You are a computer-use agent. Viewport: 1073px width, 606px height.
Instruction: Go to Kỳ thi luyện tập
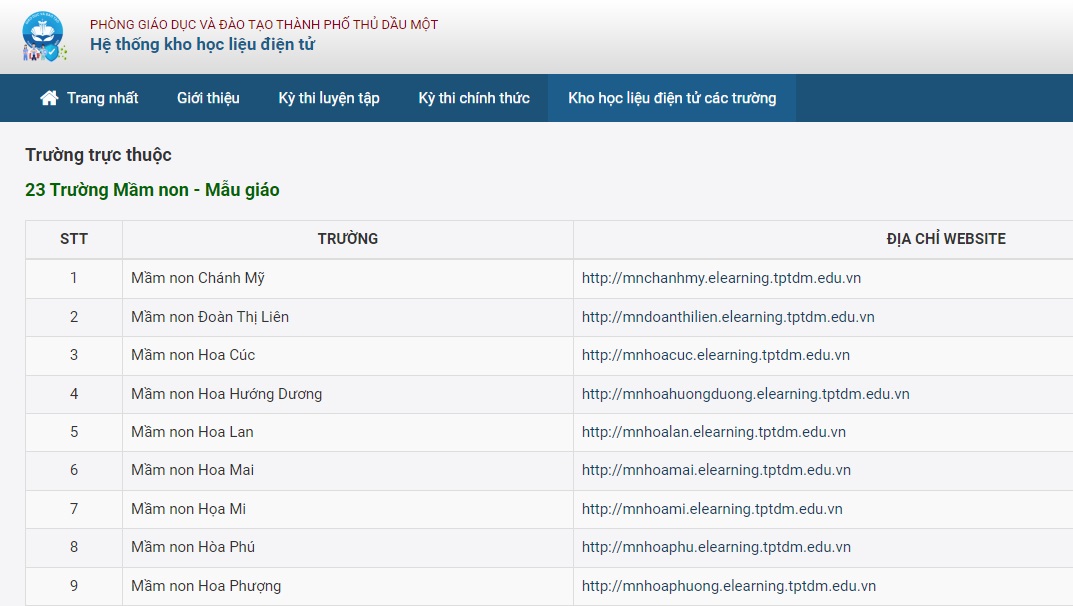pos(328,98)
